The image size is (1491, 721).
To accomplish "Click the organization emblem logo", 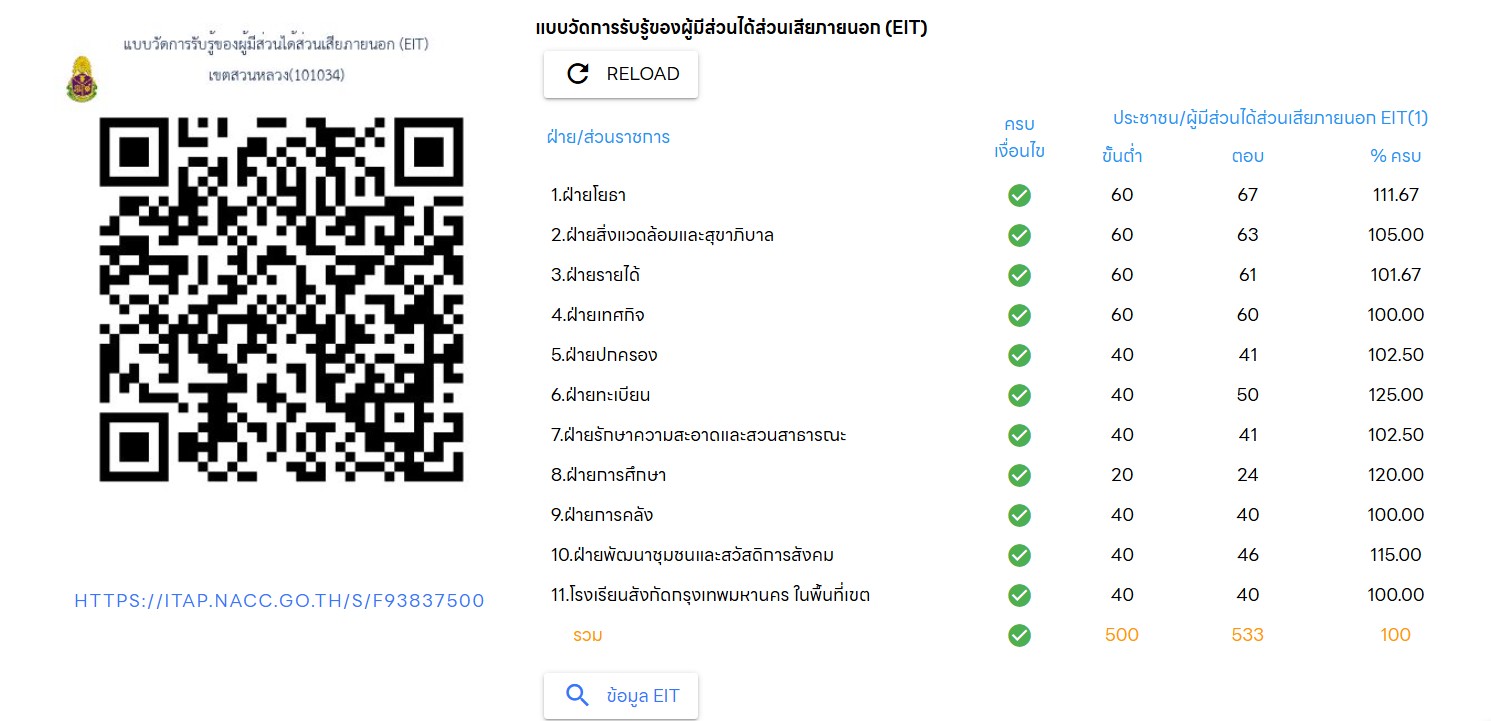I will click(x=82, y=80).
